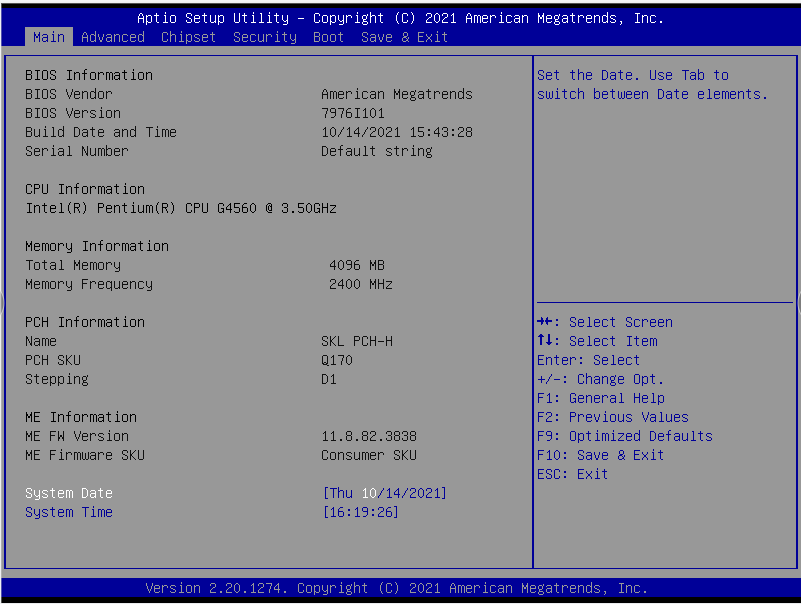Open the Chipset tab
Screen dimensions: 801x604
(188, 37)
